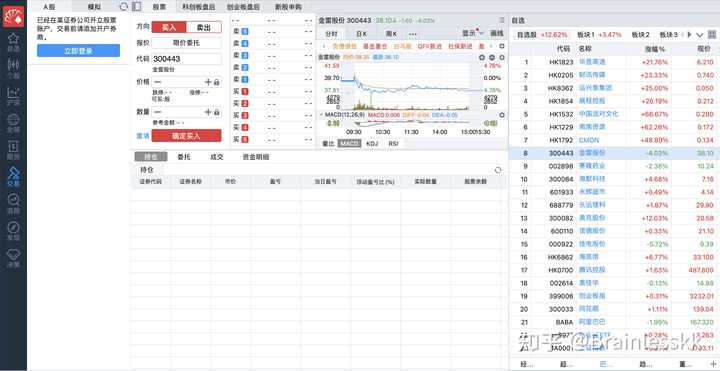Click the refresh icon beside 模拟 tab
Screen dimensions: 720x371
click(123, 6)
